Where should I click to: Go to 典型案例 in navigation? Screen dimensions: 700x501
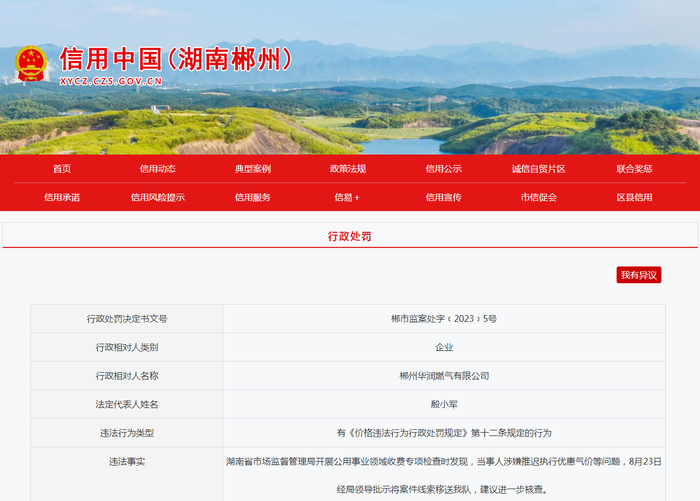point(253,169)
